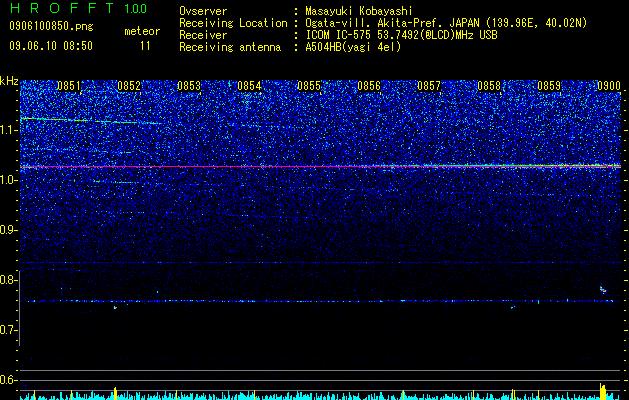629x400 pixels.
Task: Click the 0851 time marker
Action: pos(69,86)
